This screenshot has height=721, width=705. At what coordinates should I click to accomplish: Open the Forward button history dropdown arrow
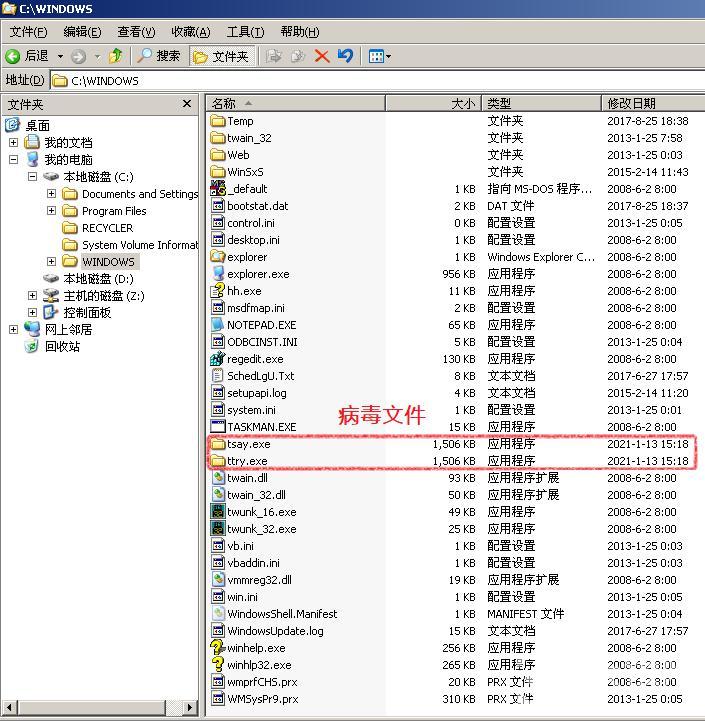point(97,57)
